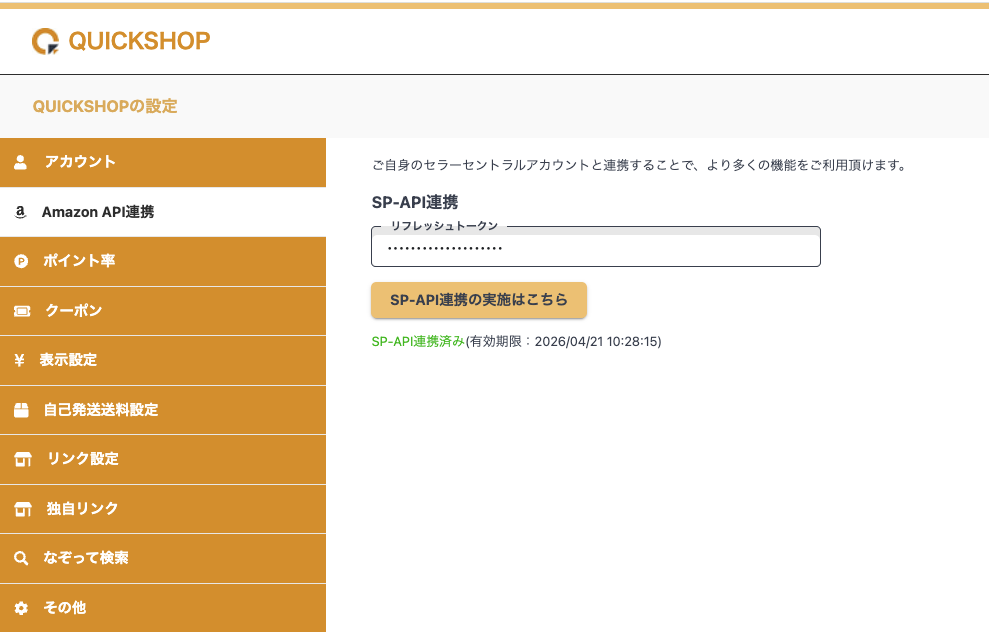Click the store icon beside 独自リンク

[22, 509]
